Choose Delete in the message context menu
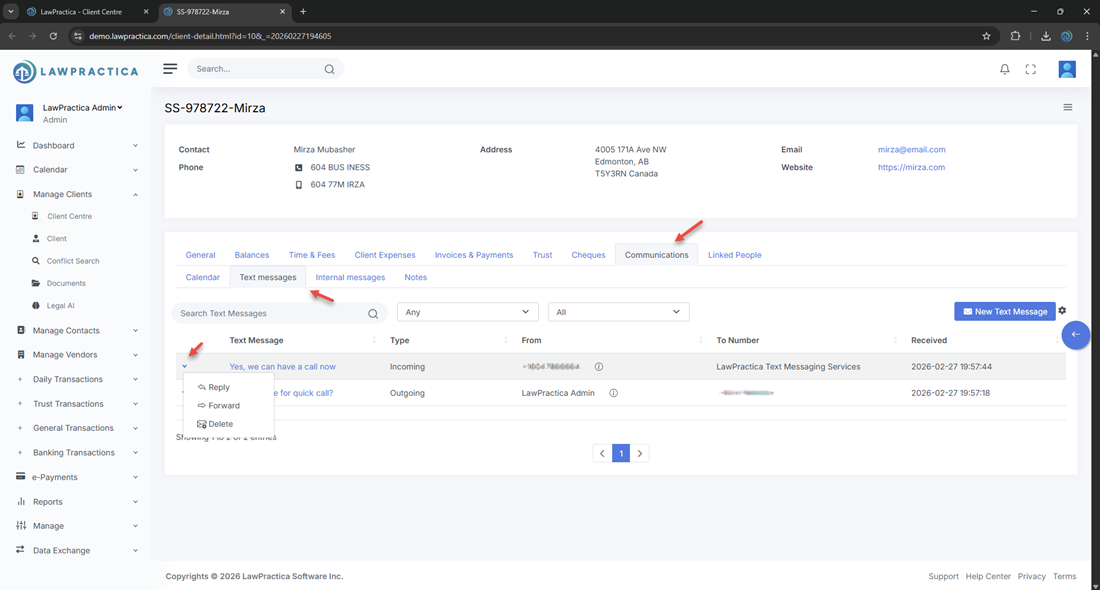Screen dimensions: 1100x590 pos(220,424)
